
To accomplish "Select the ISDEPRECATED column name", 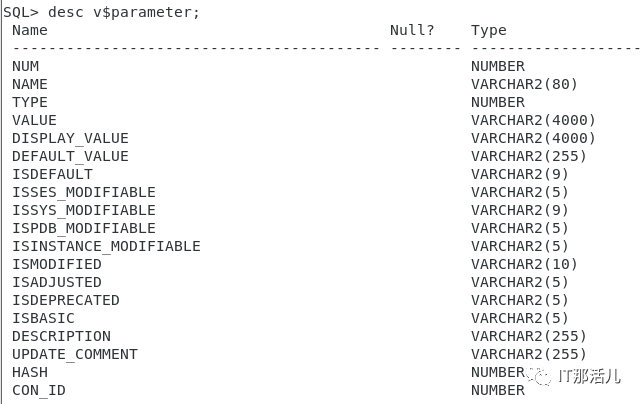I will 66,300.
